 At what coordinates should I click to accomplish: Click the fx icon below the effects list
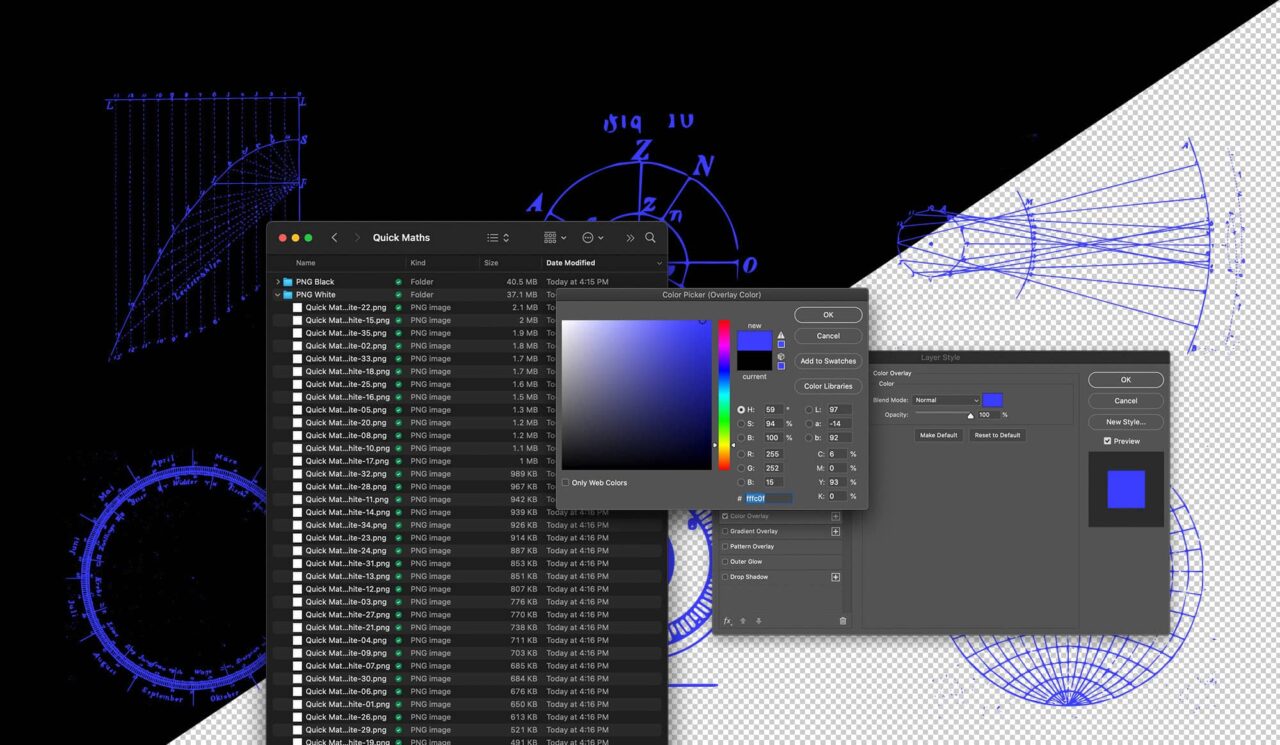[x=728, y=620]
